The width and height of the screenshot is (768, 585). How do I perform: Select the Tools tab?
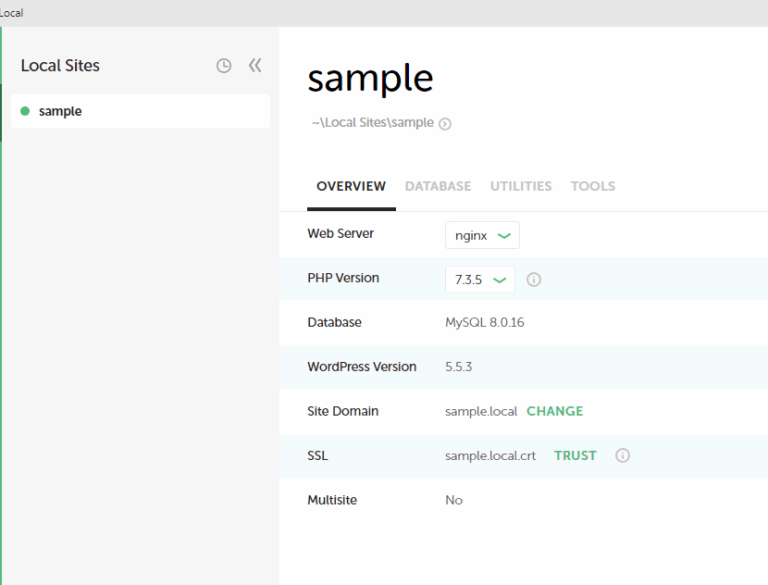(593, 187)
